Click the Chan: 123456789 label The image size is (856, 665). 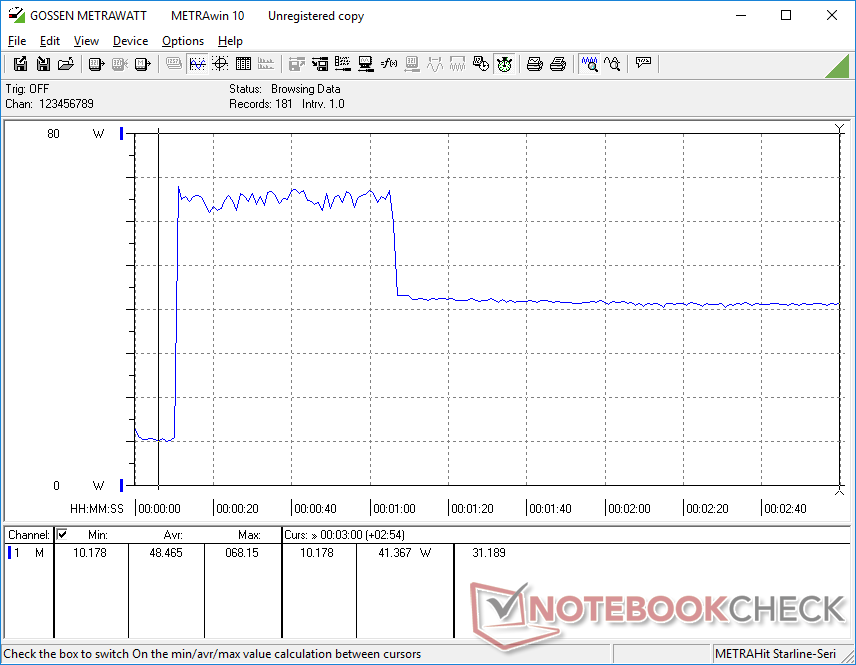click(x=50, y=104)
